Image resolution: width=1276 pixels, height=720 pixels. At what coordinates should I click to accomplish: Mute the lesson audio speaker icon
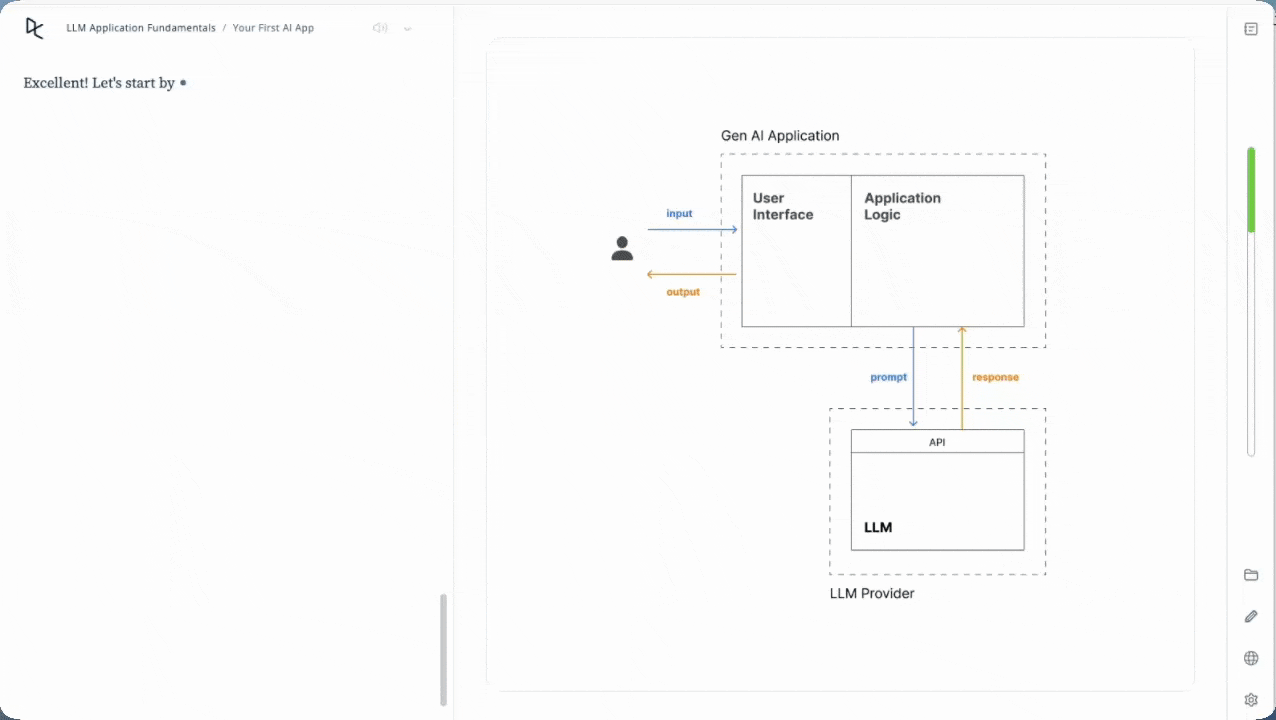pyautogui.click(x=379, y=28)
